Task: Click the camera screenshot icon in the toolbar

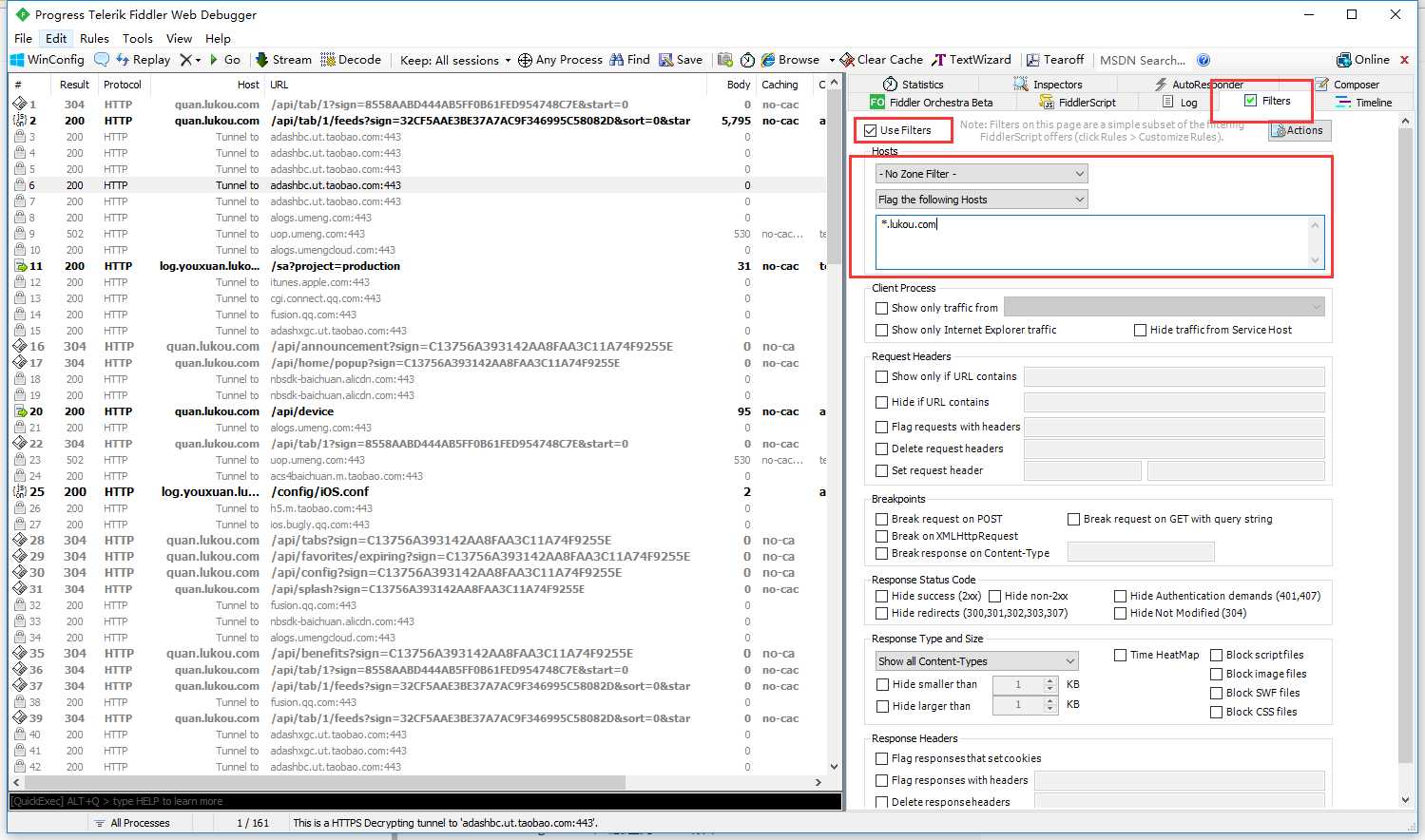Action: [x=725, y=59]
